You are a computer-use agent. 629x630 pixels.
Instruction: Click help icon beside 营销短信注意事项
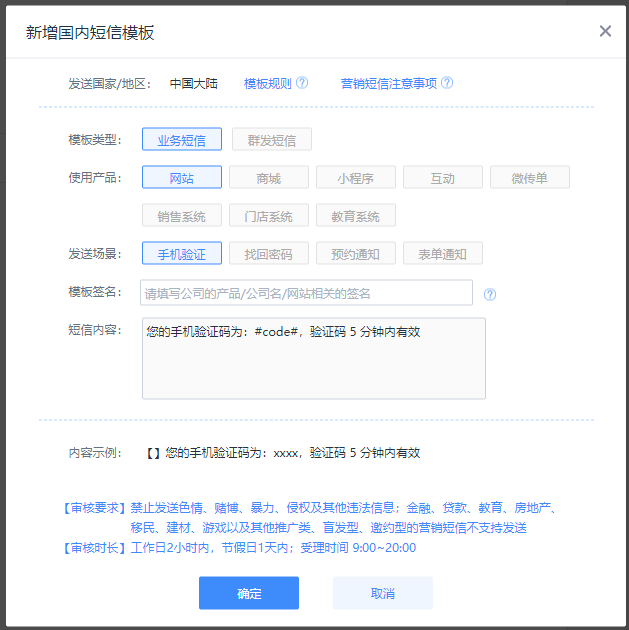click(447, 83)
